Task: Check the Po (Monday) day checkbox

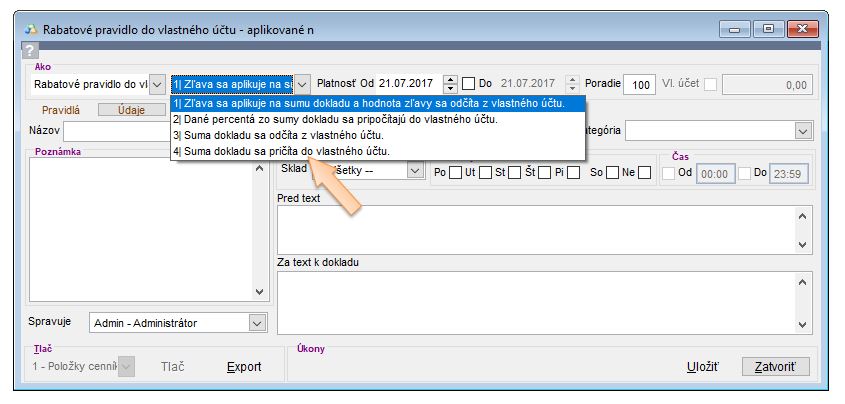Action: 456,173
